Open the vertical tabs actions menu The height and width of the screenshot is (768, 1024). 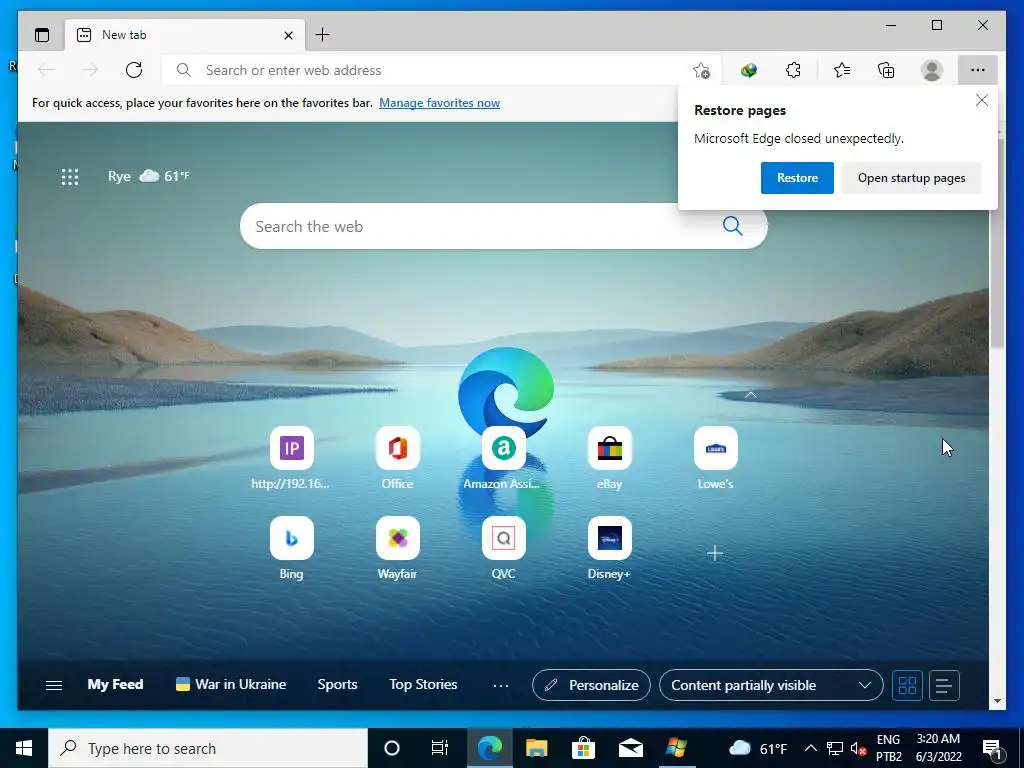pos(42,35)
